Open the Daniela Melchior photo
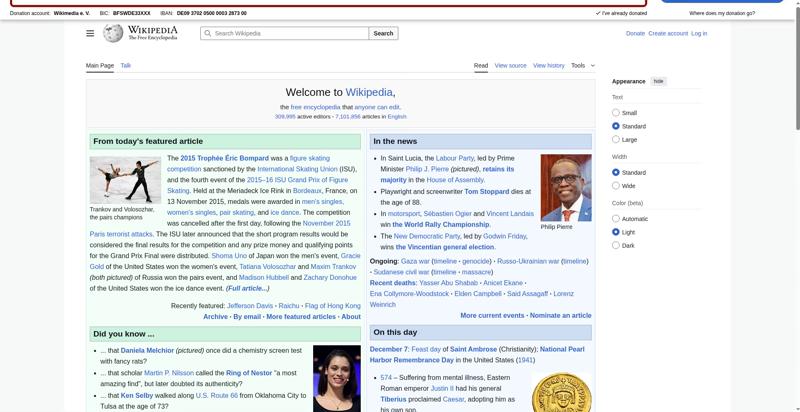 pyautogui.click(x=336, y=378)
